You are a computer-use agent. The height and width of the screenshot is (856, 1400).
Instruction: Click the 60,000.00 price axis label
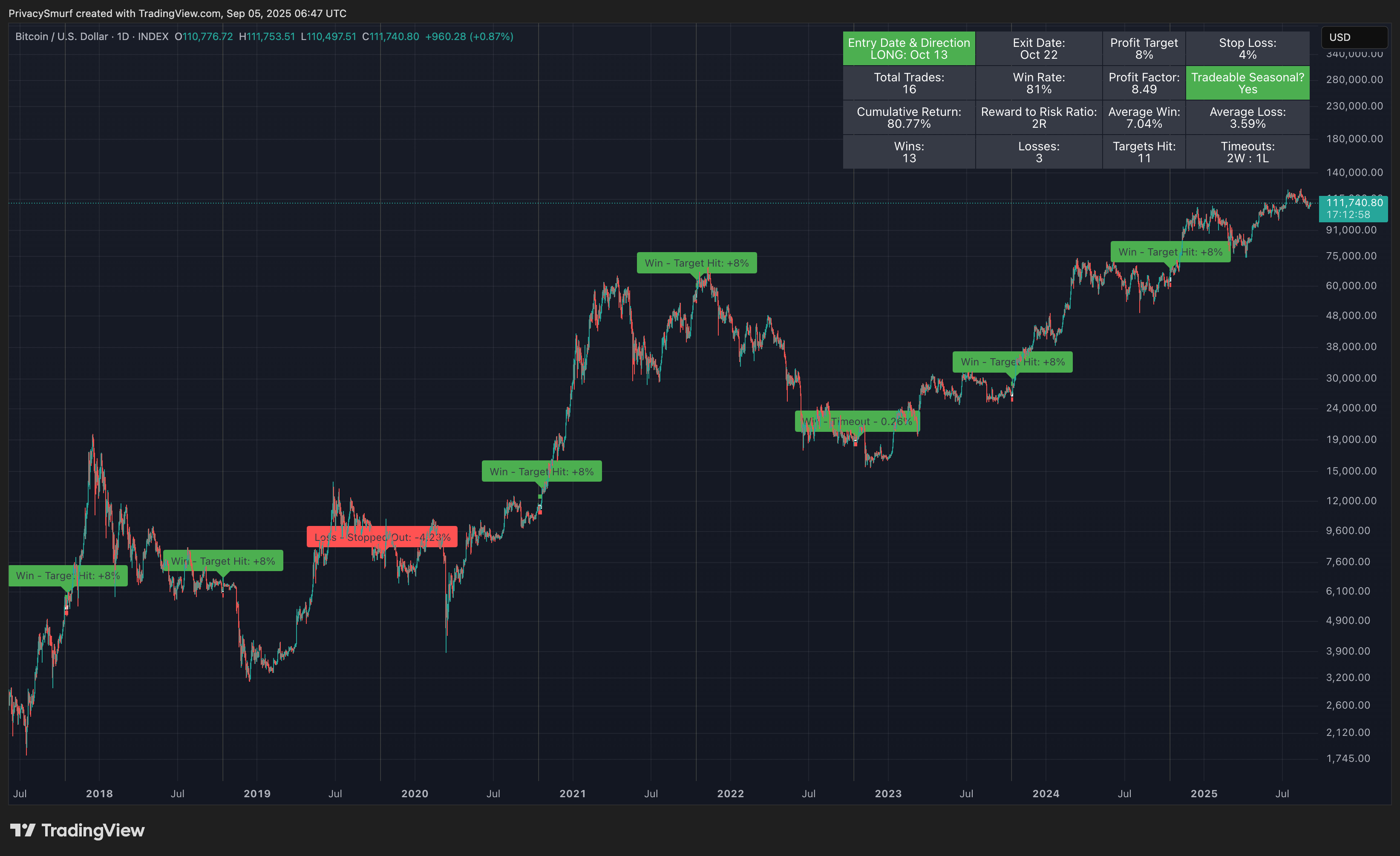[x=1351, y=286]
